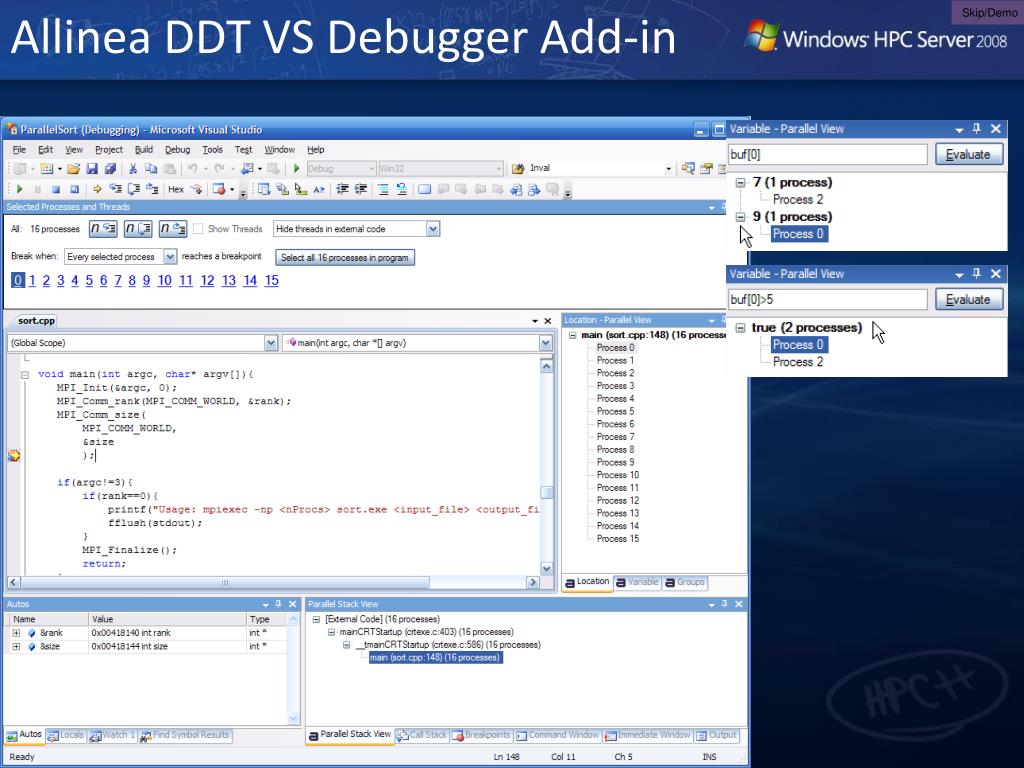Switch to the Locals tab
This screenshot has width=1024, height=768.
66,735
